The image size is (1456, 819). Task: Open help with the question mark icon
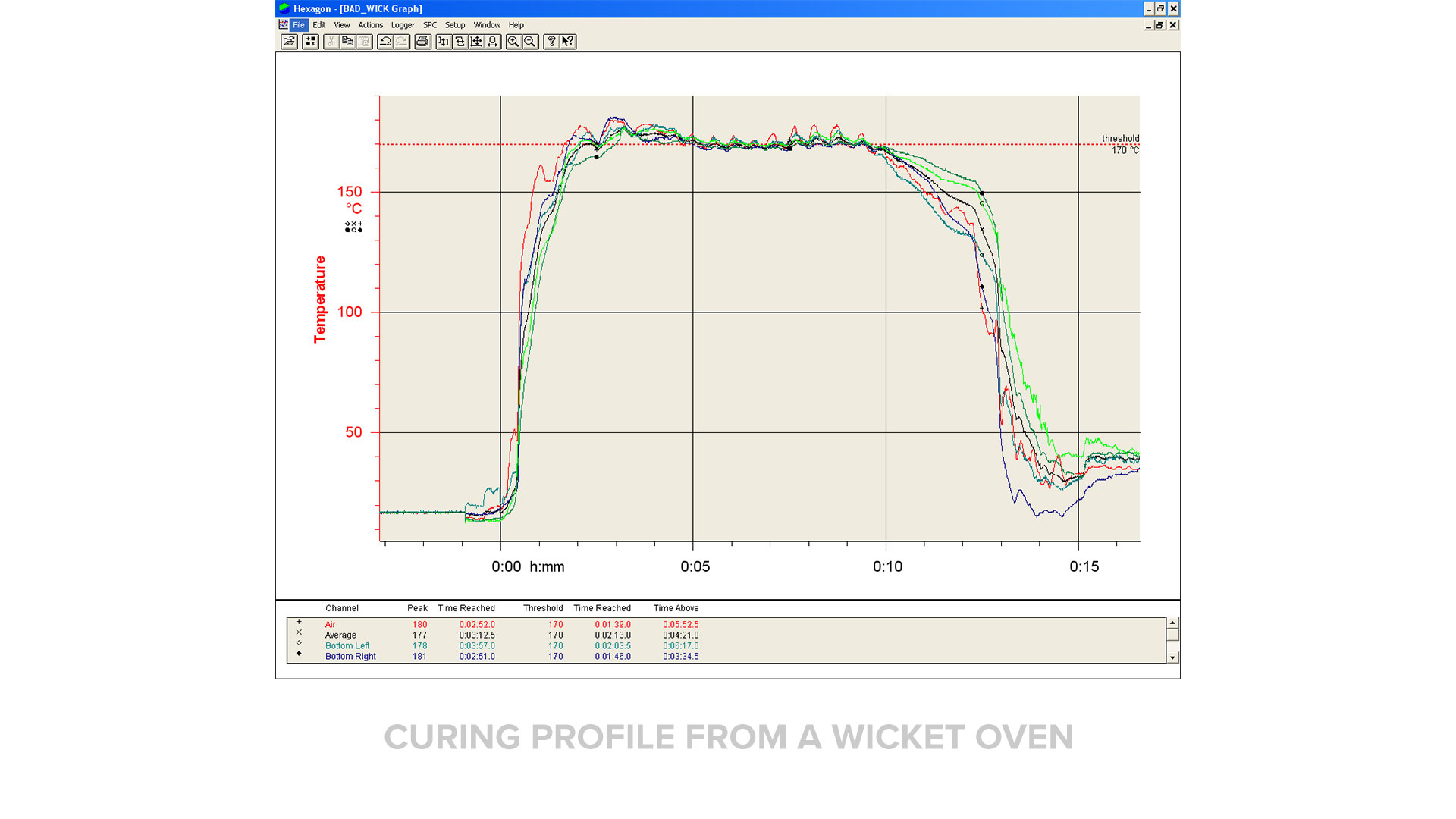click(551, 42)
